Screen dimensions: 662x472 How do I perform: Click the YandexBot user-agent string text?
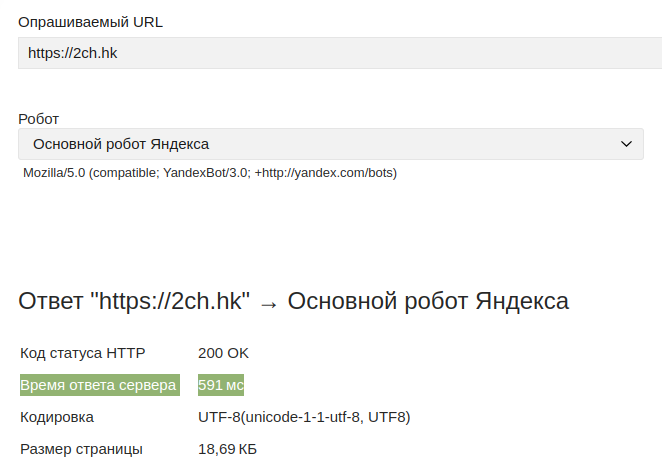coord(210,173)
